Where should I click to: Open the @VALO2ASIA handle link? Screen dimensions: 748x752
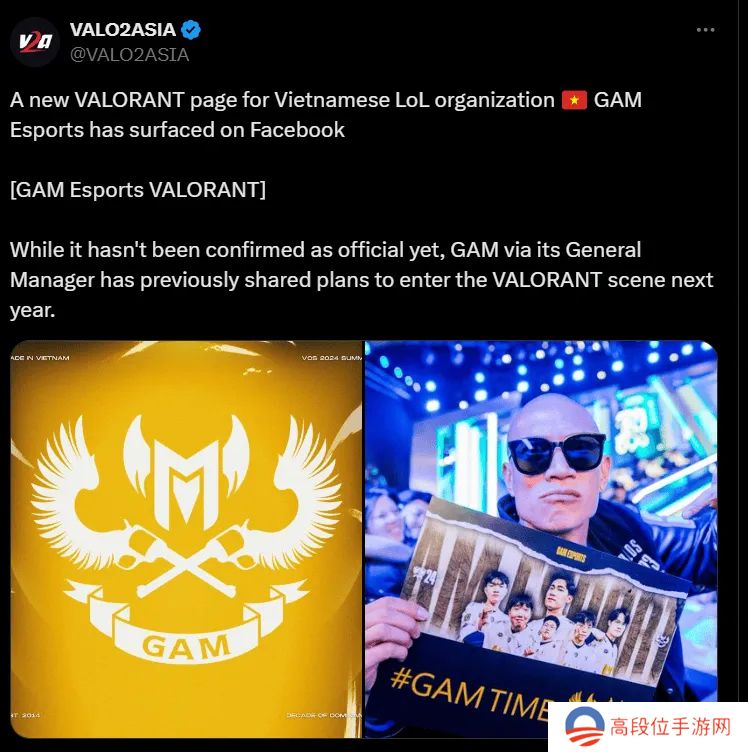[129, 55]
